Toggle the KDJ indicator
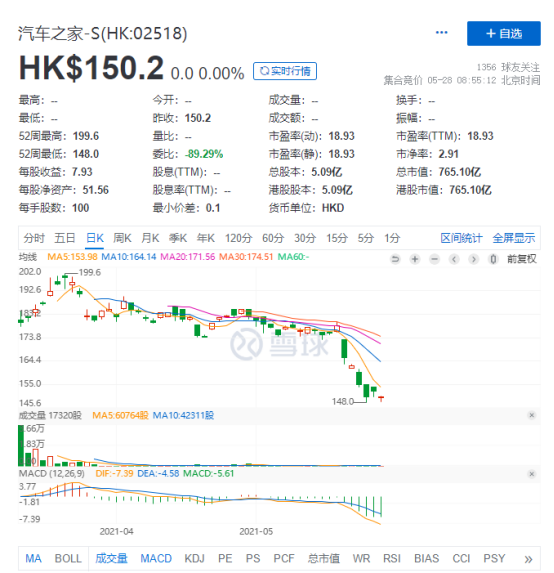 click(x=194, y=558)
